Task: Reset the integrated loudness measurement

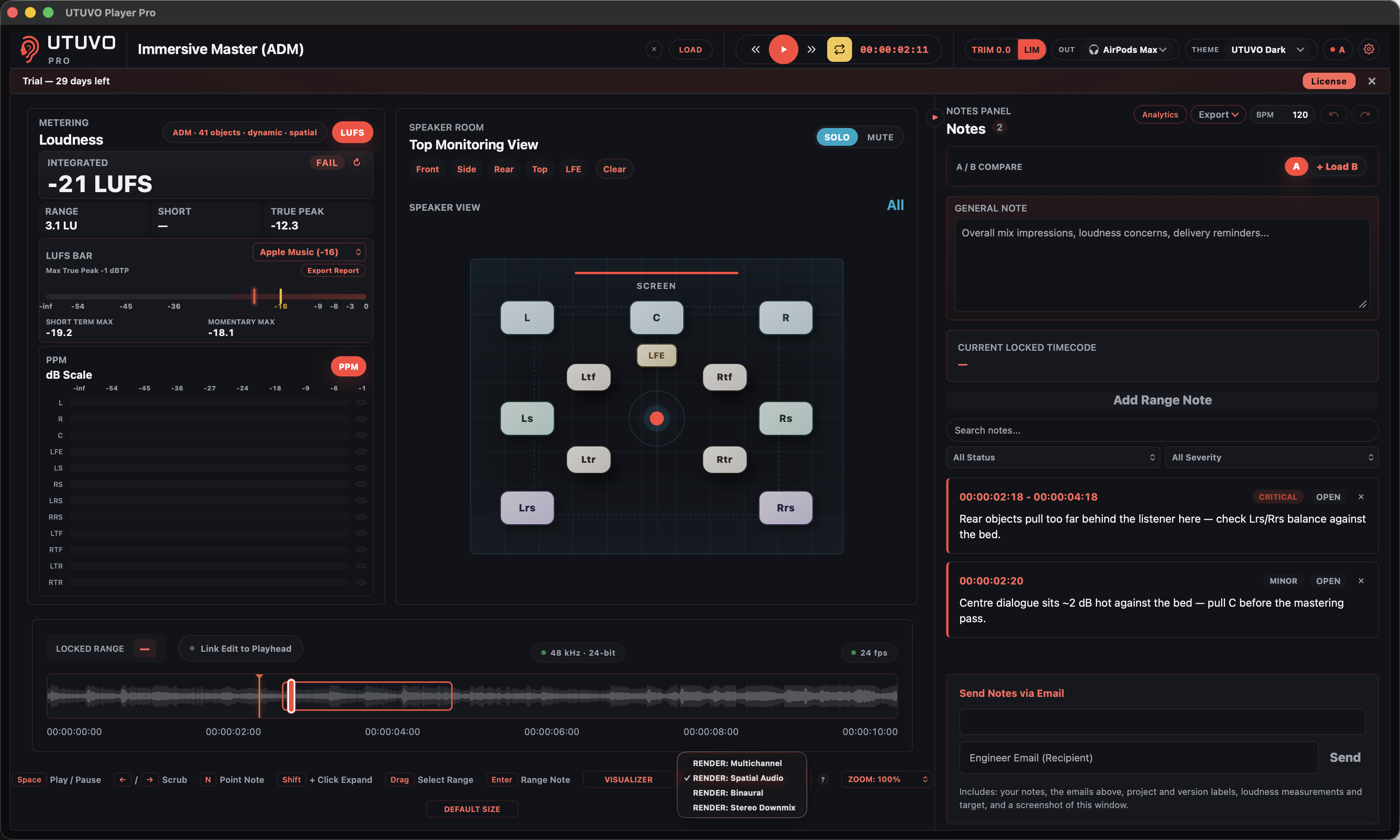Action: pyautogui.click(x=357, y=163)
